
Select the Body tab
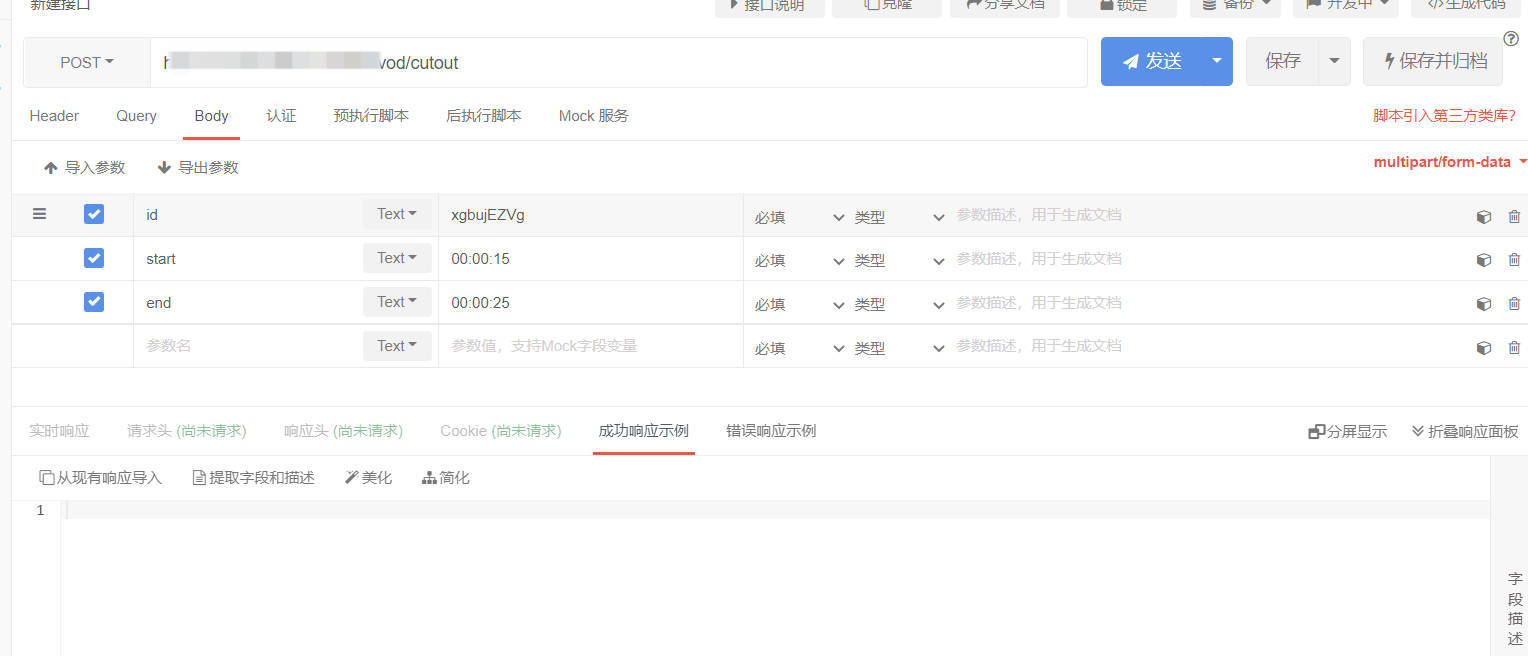pyautogui.click(x=211, y=116)
